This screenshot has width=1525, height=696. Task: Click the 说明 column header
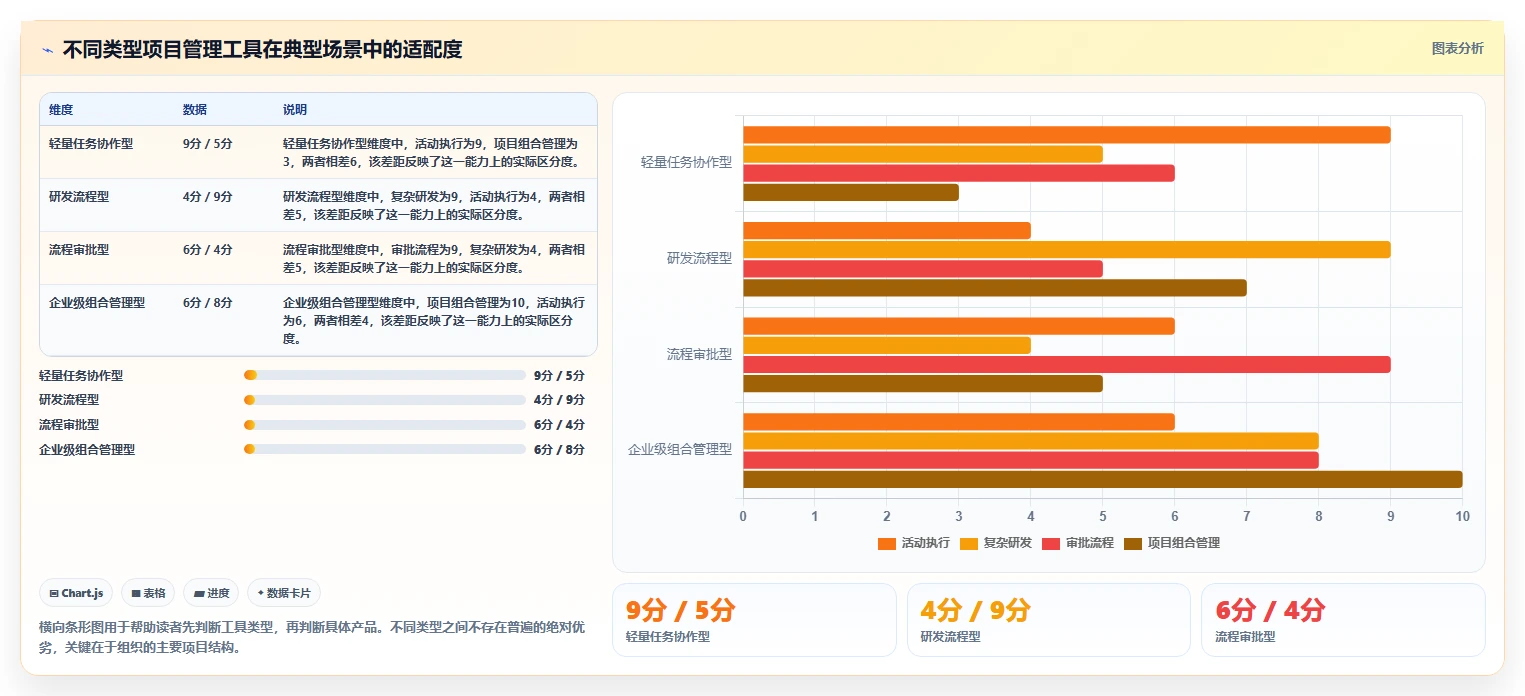click(x=295, y=109)
